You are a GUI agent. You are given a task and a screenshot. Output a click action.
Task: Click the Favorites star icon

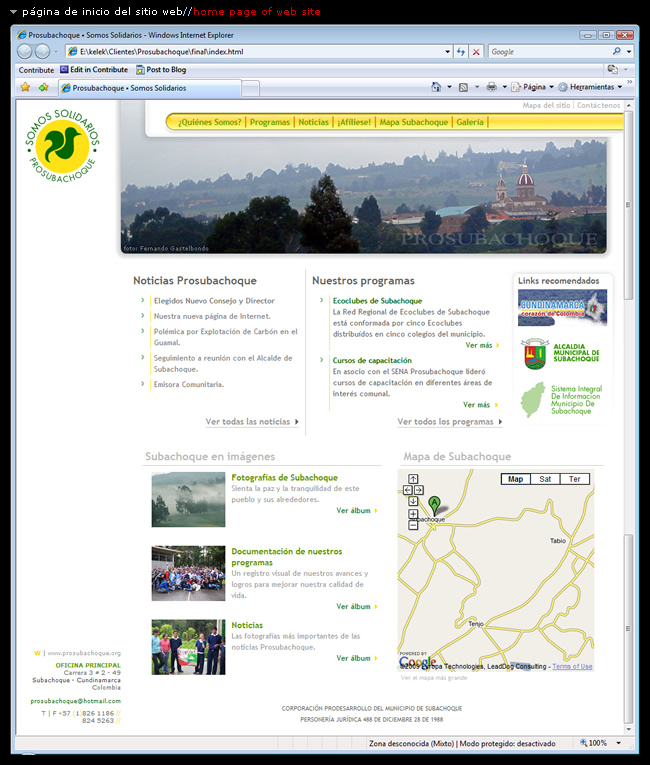point(25,87)
